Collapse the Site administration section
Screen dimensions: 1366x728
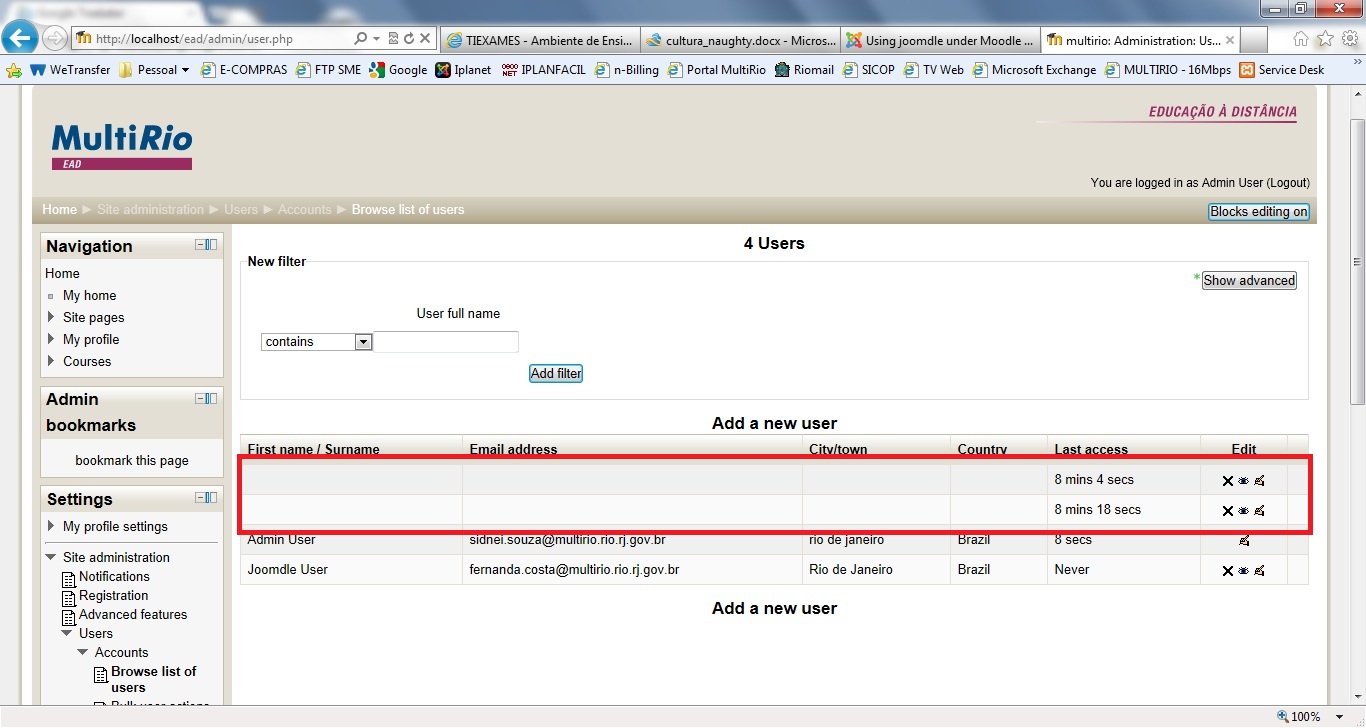(x=51, y=557)
